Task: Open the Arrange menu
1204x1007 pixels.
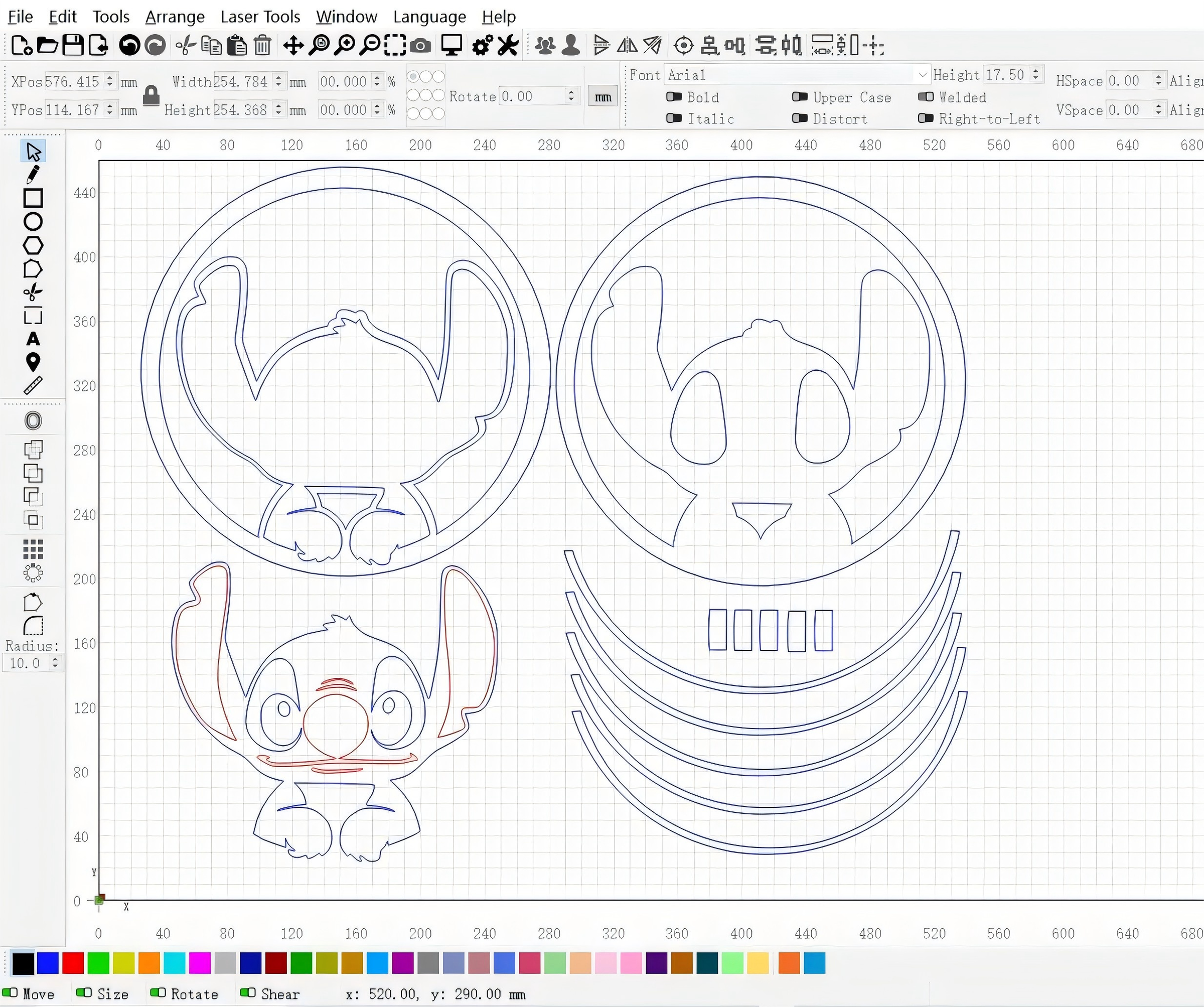Action: [175, 17]
